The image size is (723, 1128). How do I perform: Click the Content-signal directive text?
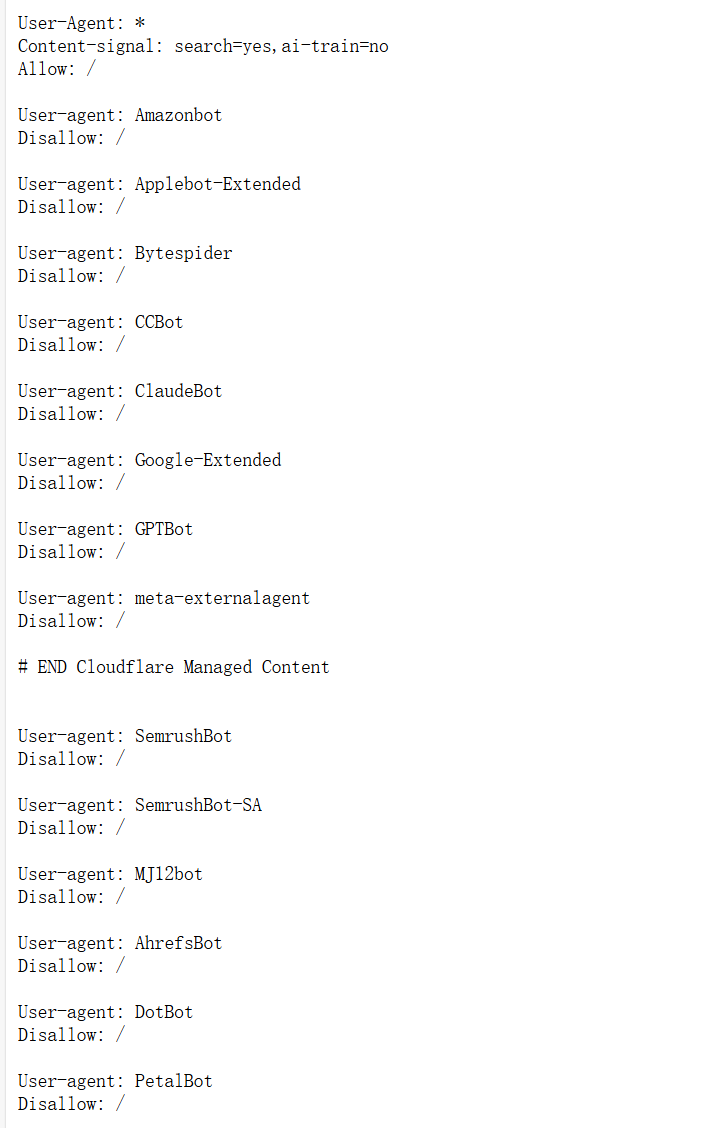tap(202, 46)
